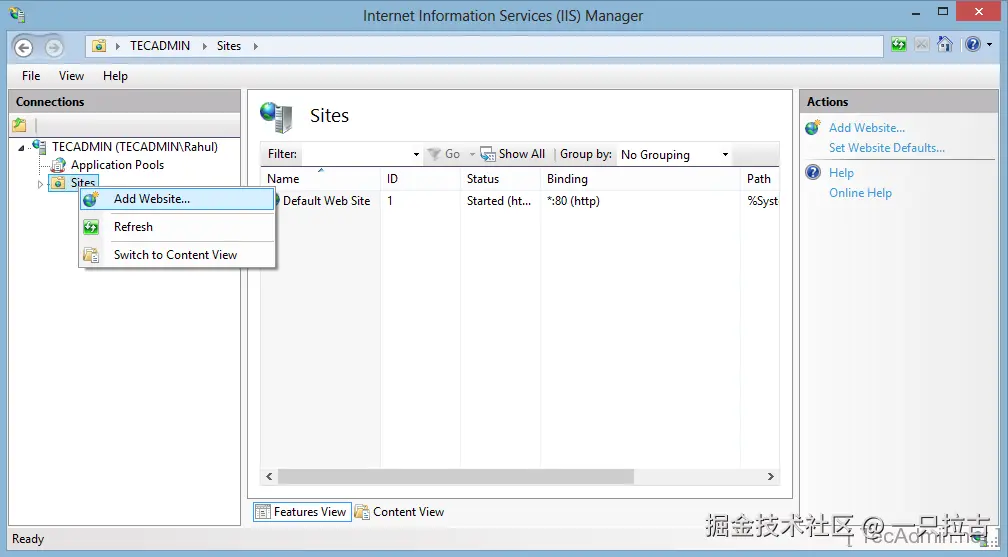The image size is (1008, 557).
Task: Click the Online Help link
Action: pos(860,193)
